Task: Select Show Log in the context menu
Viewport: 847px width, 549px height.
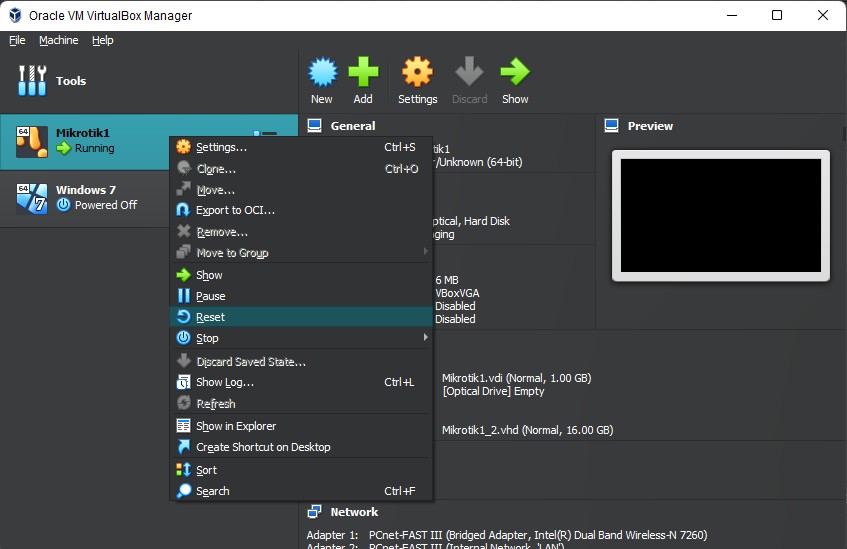Action: coord(224,382)
